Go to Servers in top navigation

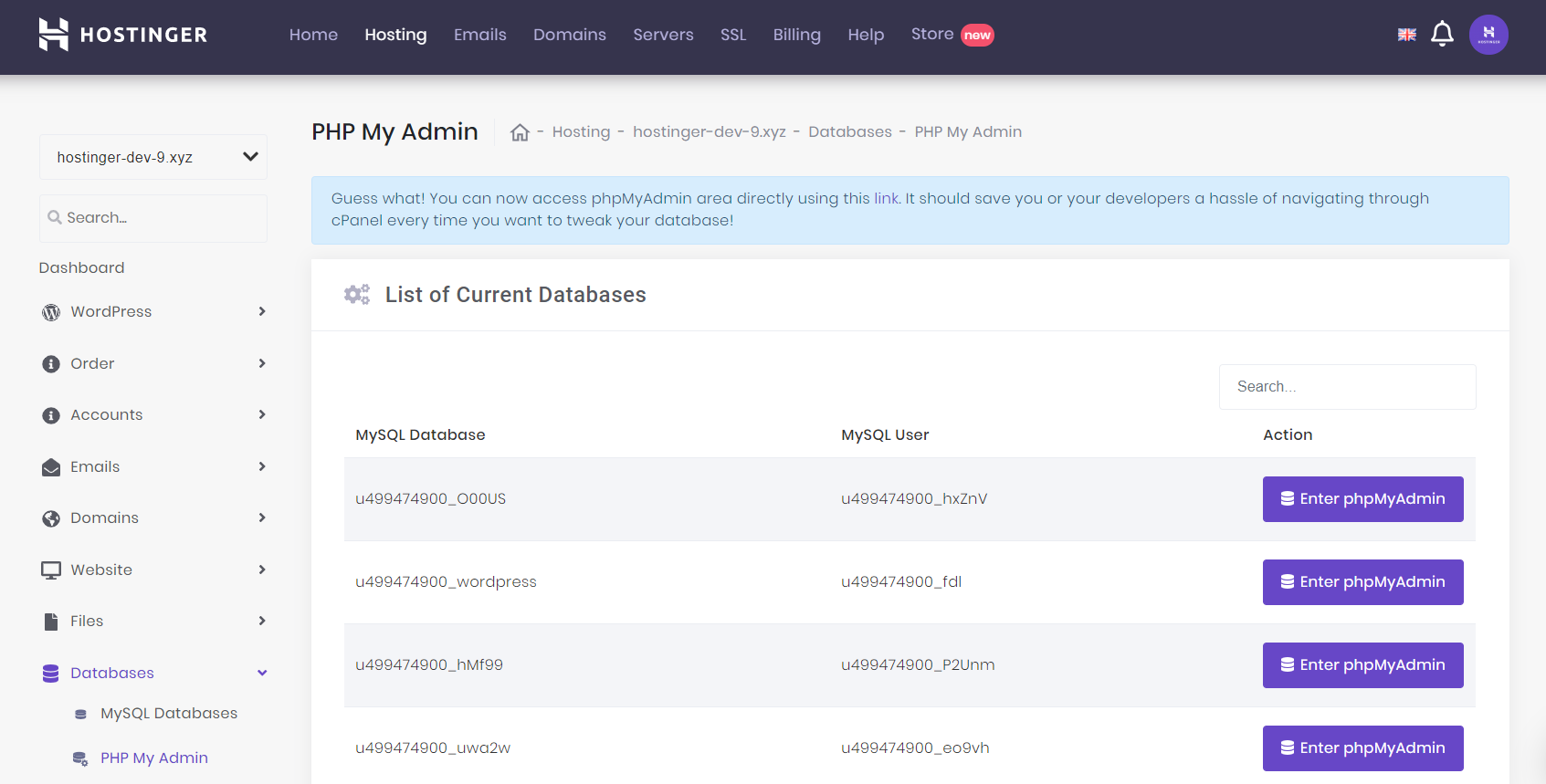tap(663, 35)
